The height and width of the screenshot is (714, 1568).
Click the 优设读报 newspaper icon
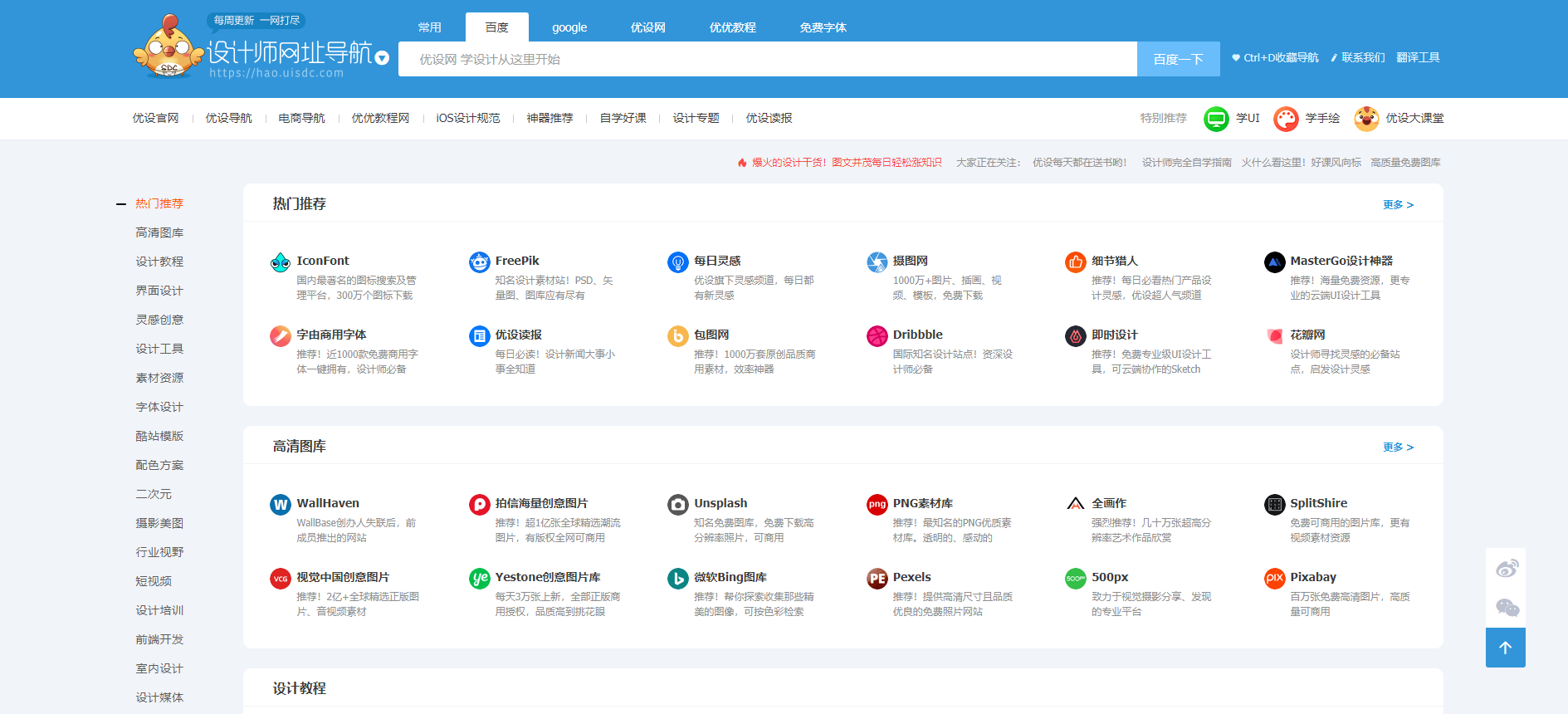point(479,336)
